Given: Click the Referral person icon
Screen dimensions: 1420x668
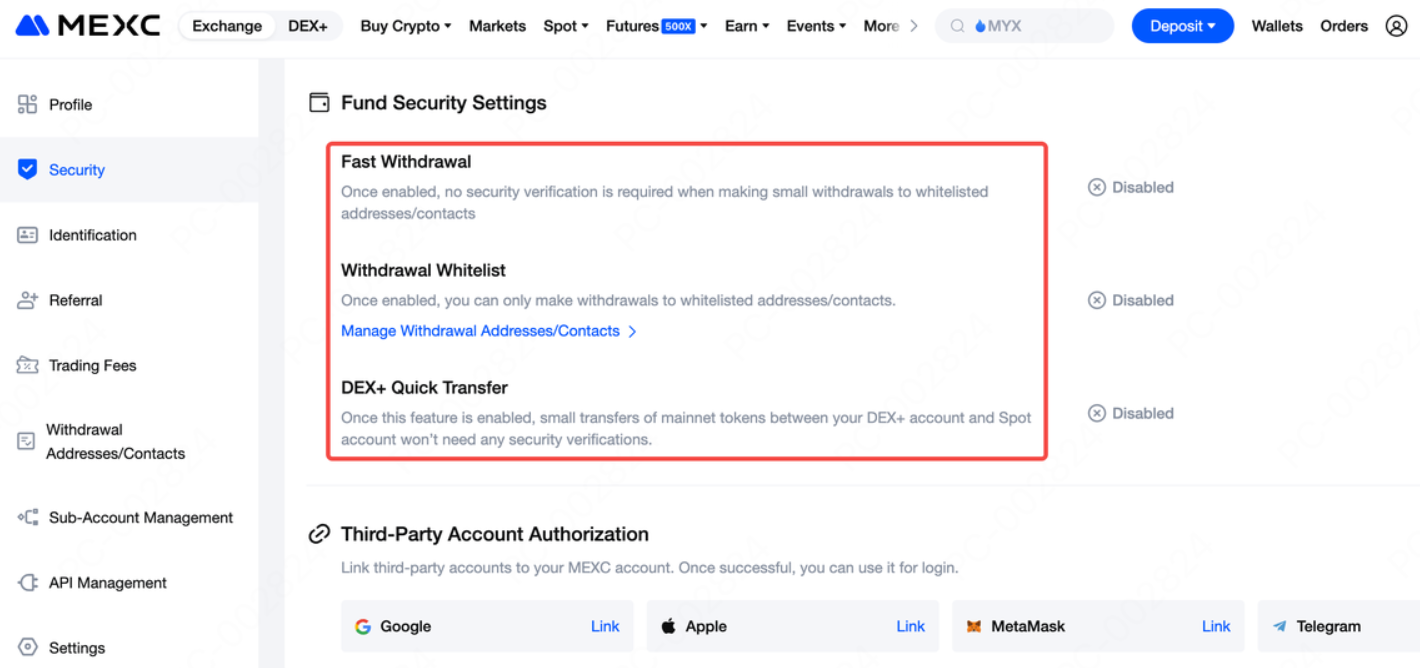Looking at the screenshot, I should (27, 300).
